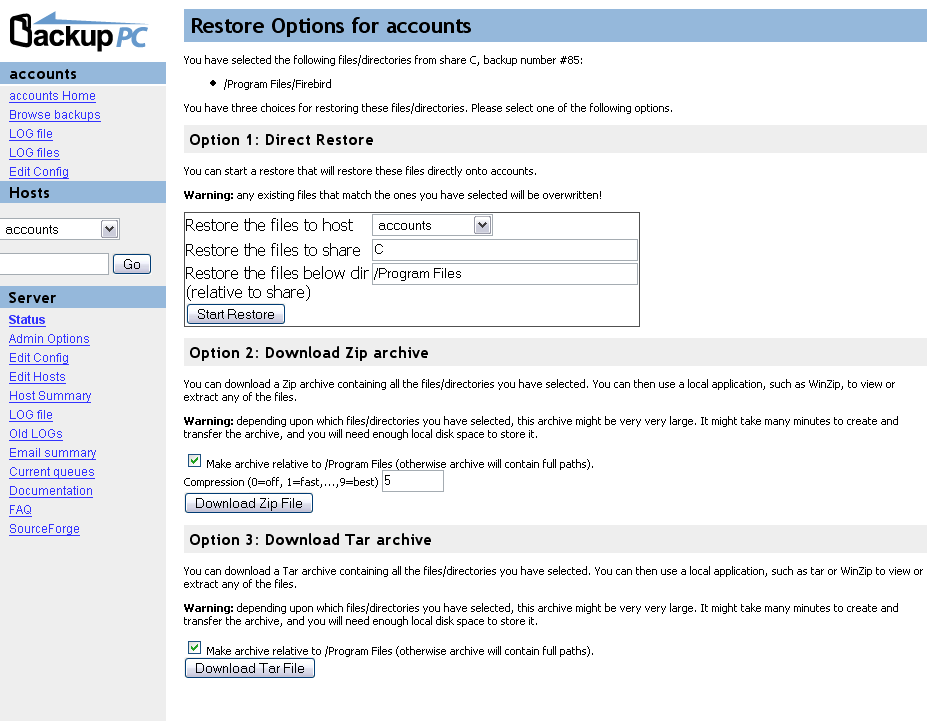Viewport: 927px width, 721px height.
Task: Open Edit Hosts link
Action: 37,376
